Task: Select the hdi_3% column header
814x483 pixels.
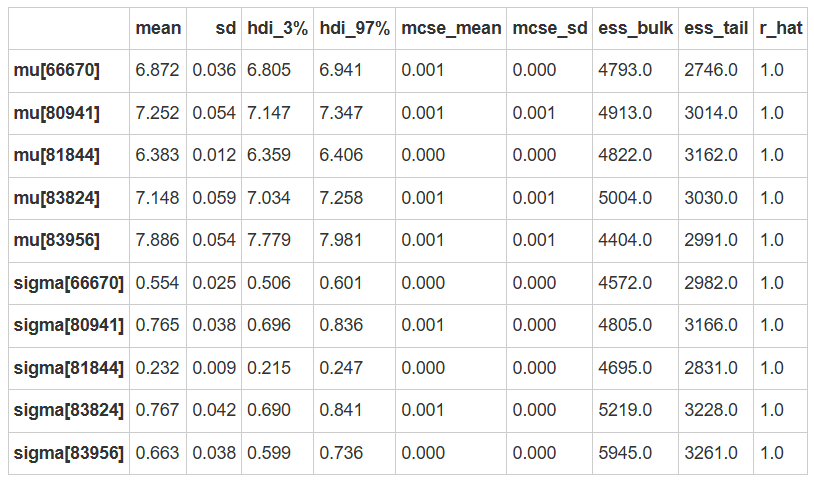Action: point(276,28)
